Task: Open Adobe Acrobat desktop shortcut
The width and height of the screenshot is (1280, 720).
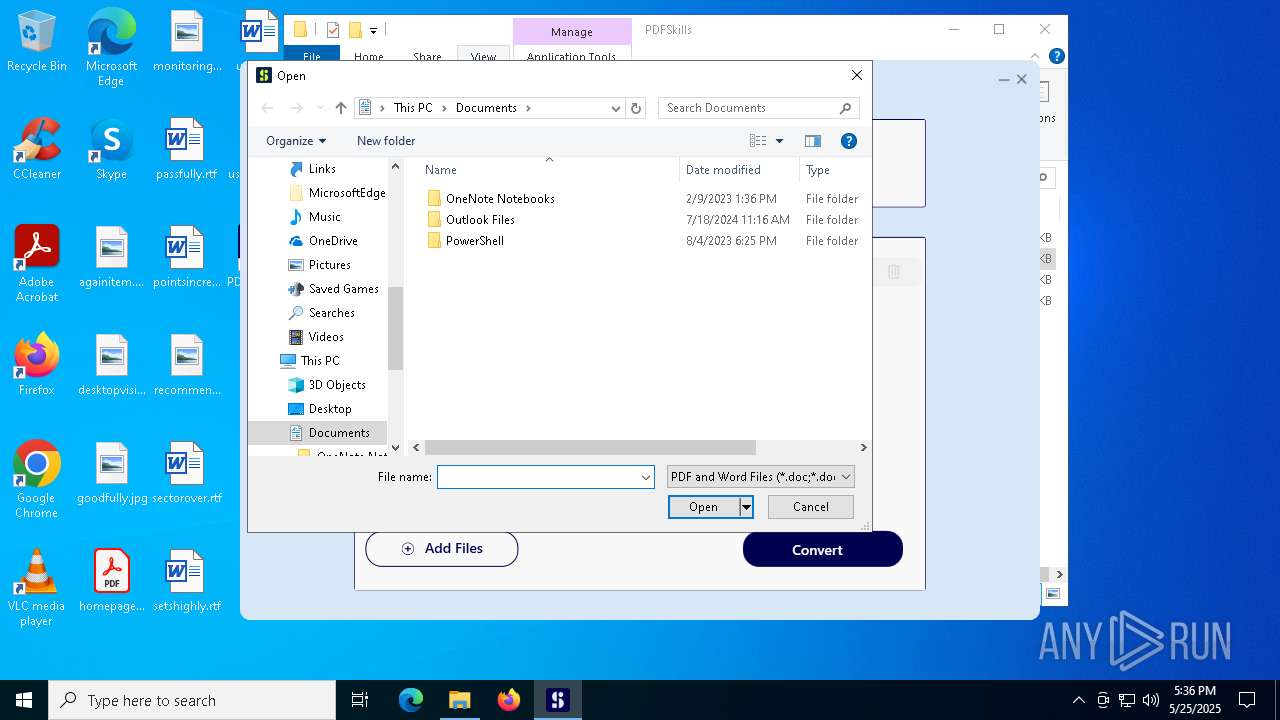Action: click(37, 264)
